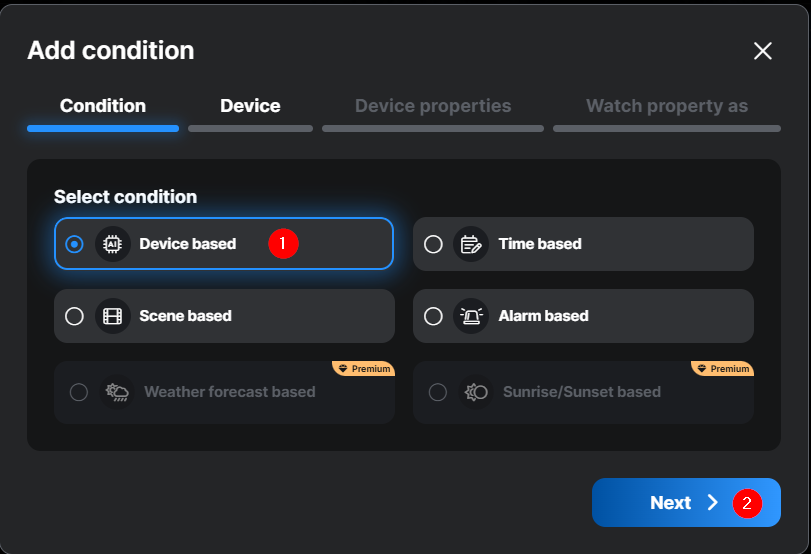The height and width of the screenshot is (554, 811).
Task: Close the Add condition dialog
Action: 763,51
